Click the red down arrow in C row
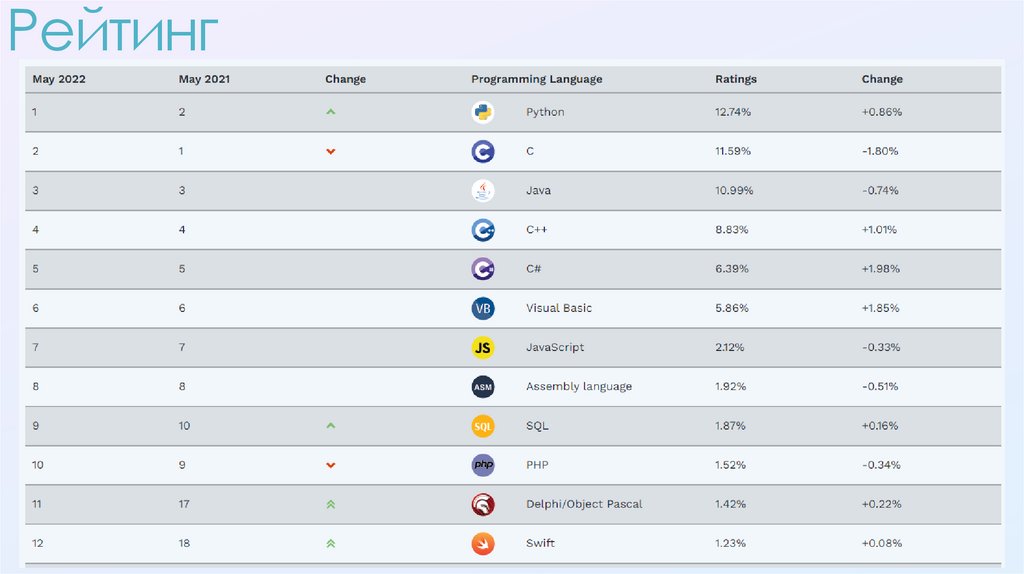The height and width of the screenshot is (574, 1024). [330, 152]
